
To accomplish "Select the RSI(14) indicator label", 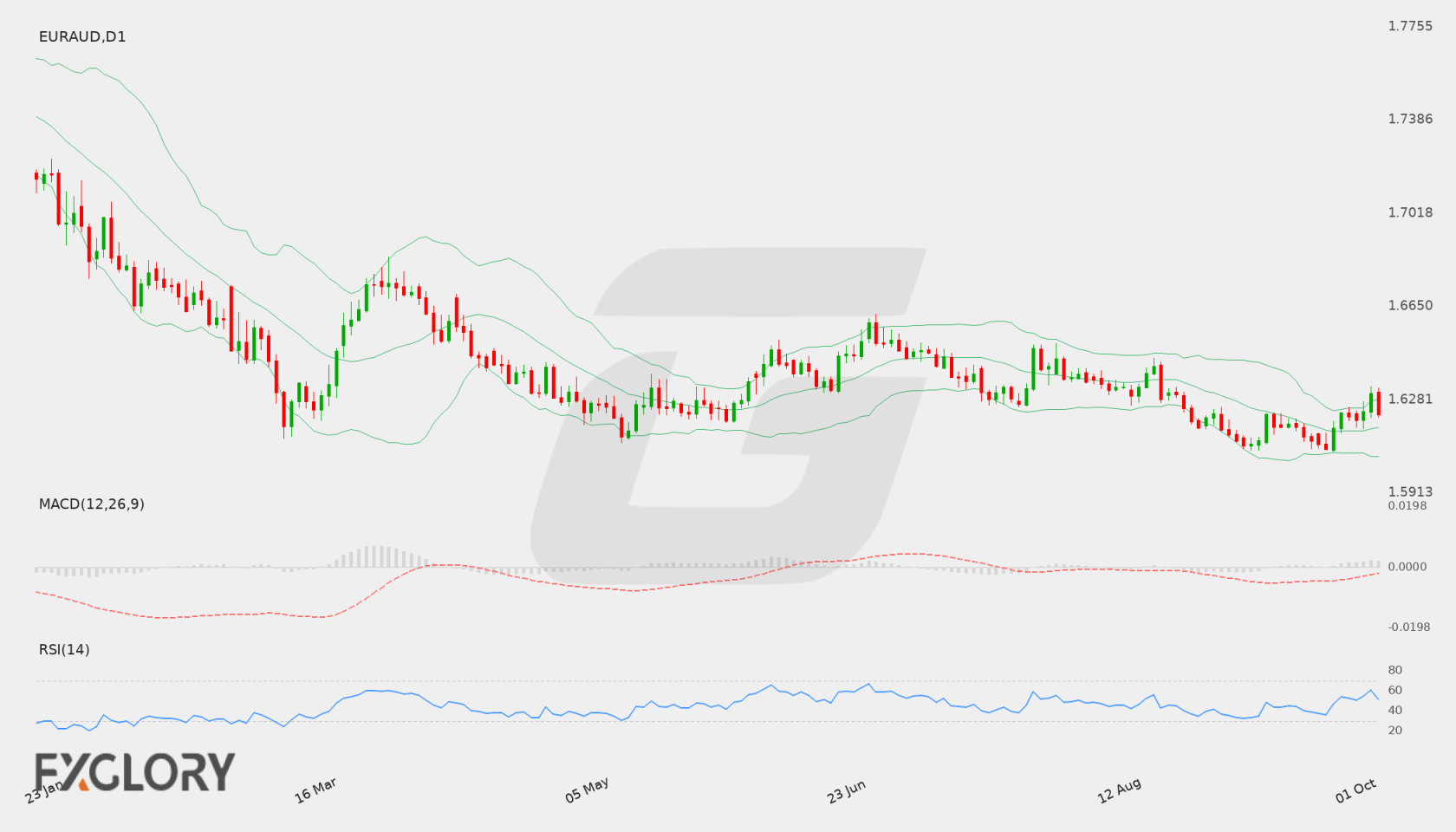I will coord(64,649).
